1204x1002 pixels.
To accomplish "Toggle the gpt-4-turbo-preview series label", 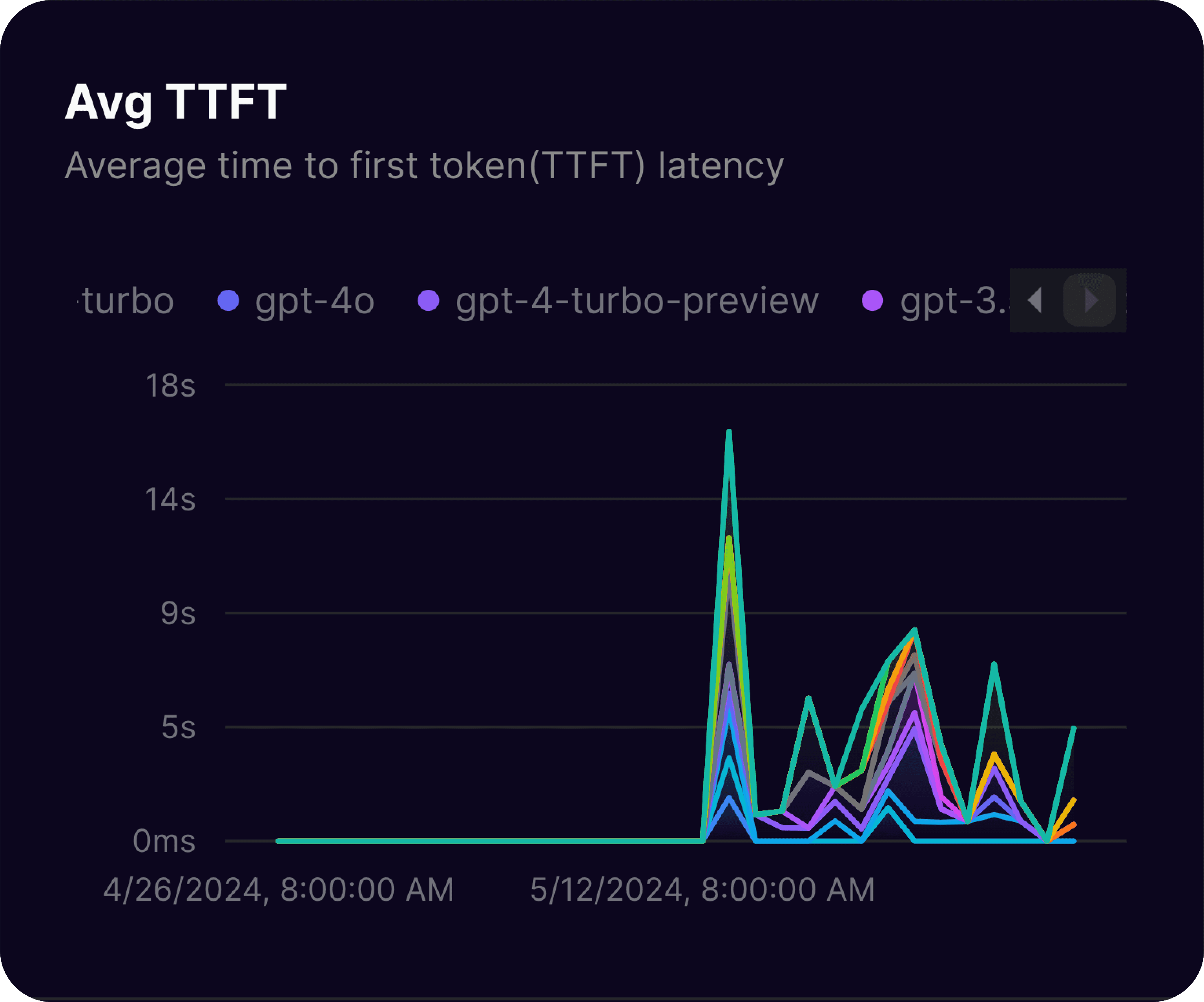I will coord(637,300).
